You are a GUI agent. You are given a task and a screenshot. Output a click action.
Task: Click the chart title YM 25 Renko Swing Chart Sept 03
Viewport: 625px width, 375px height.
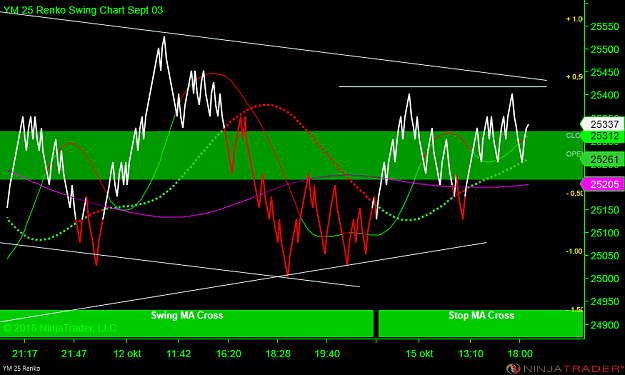pos(83,10)
